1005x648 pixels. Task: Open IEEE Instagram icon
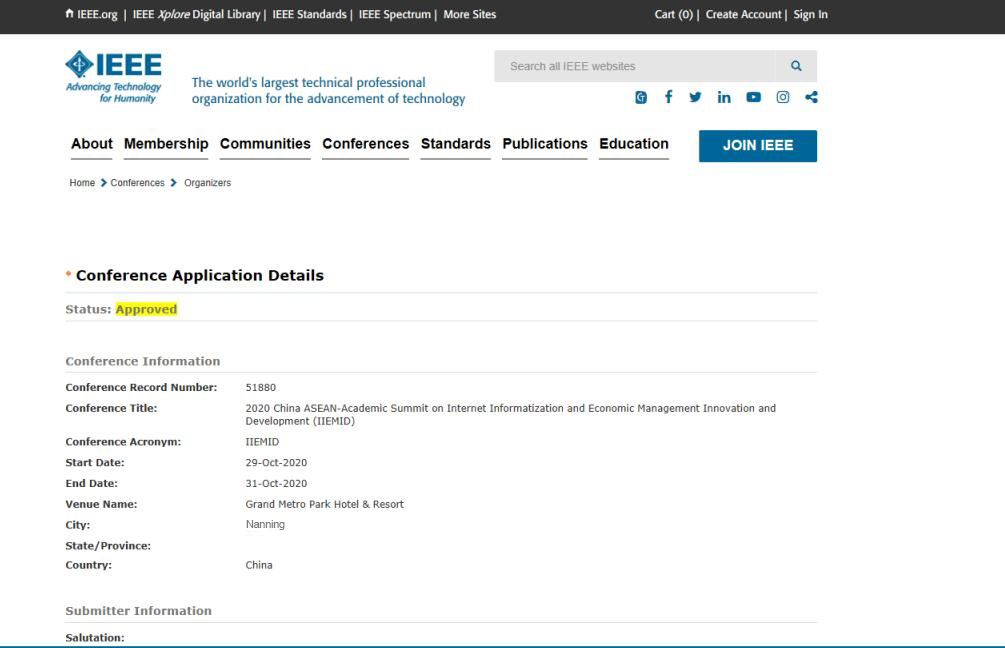tap(783, 97)
